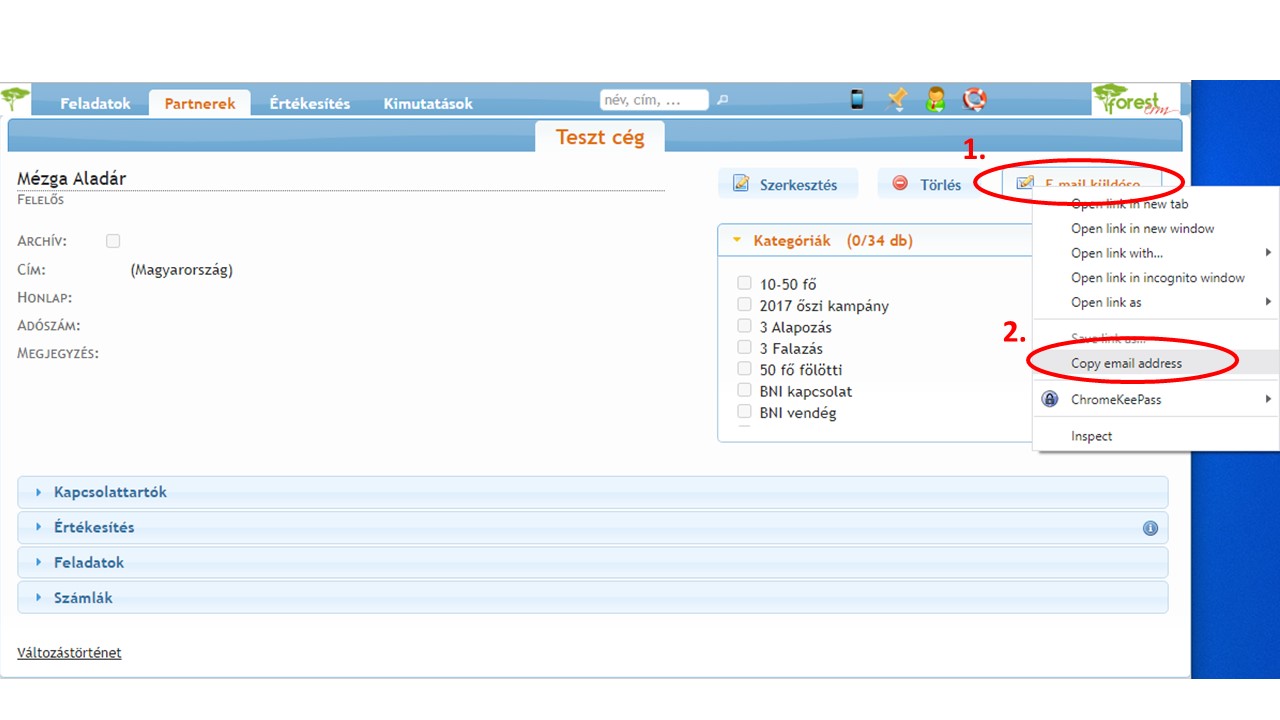Image resolution: width=1280 pixels, height=720 pixels.
Task: Click the lifebuoy help icon
Action: tap(974, 99)
